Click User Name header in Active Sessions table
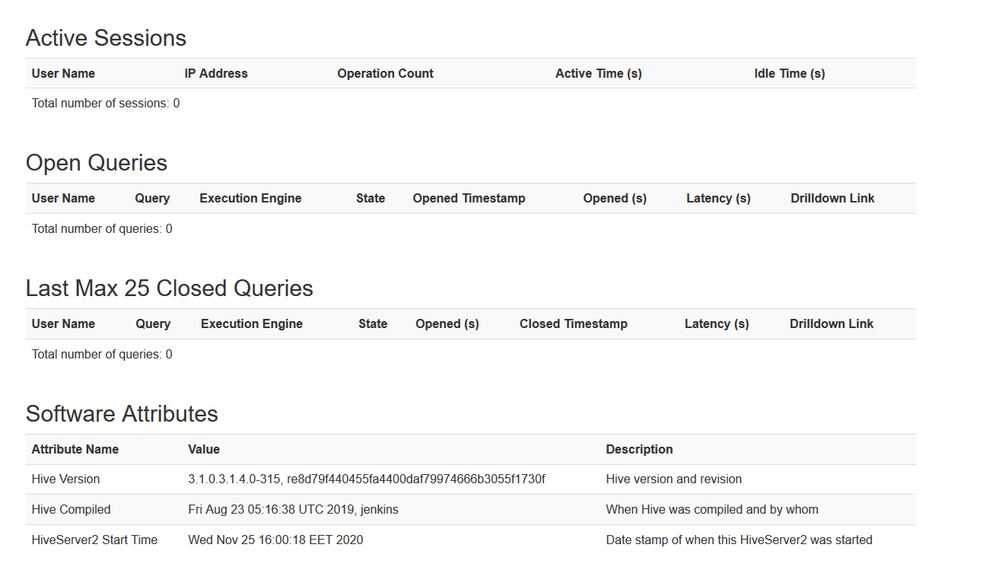 [63, 73]
